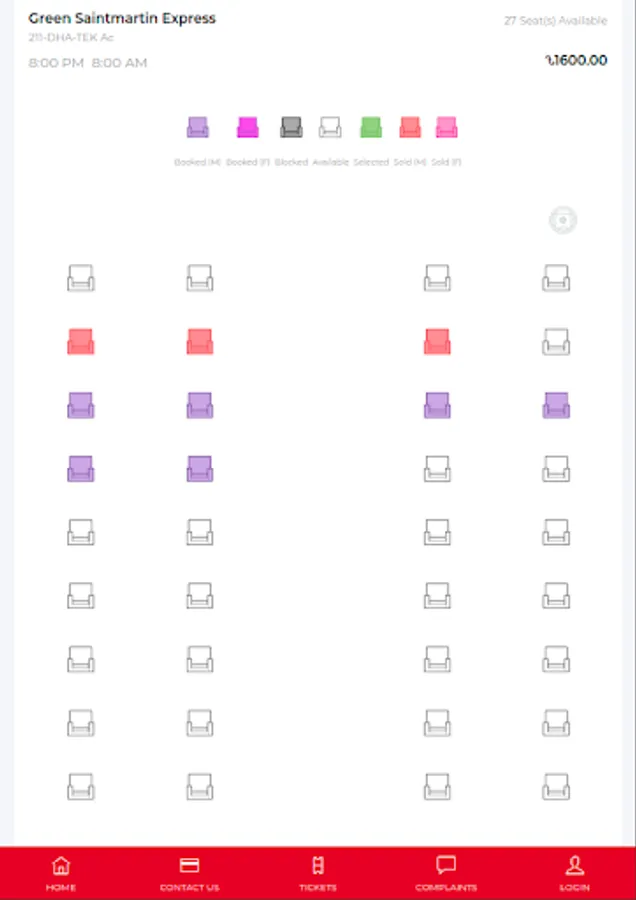
Task: Click the Sold (F) pink legend seat
Action: tap(446, 128)
